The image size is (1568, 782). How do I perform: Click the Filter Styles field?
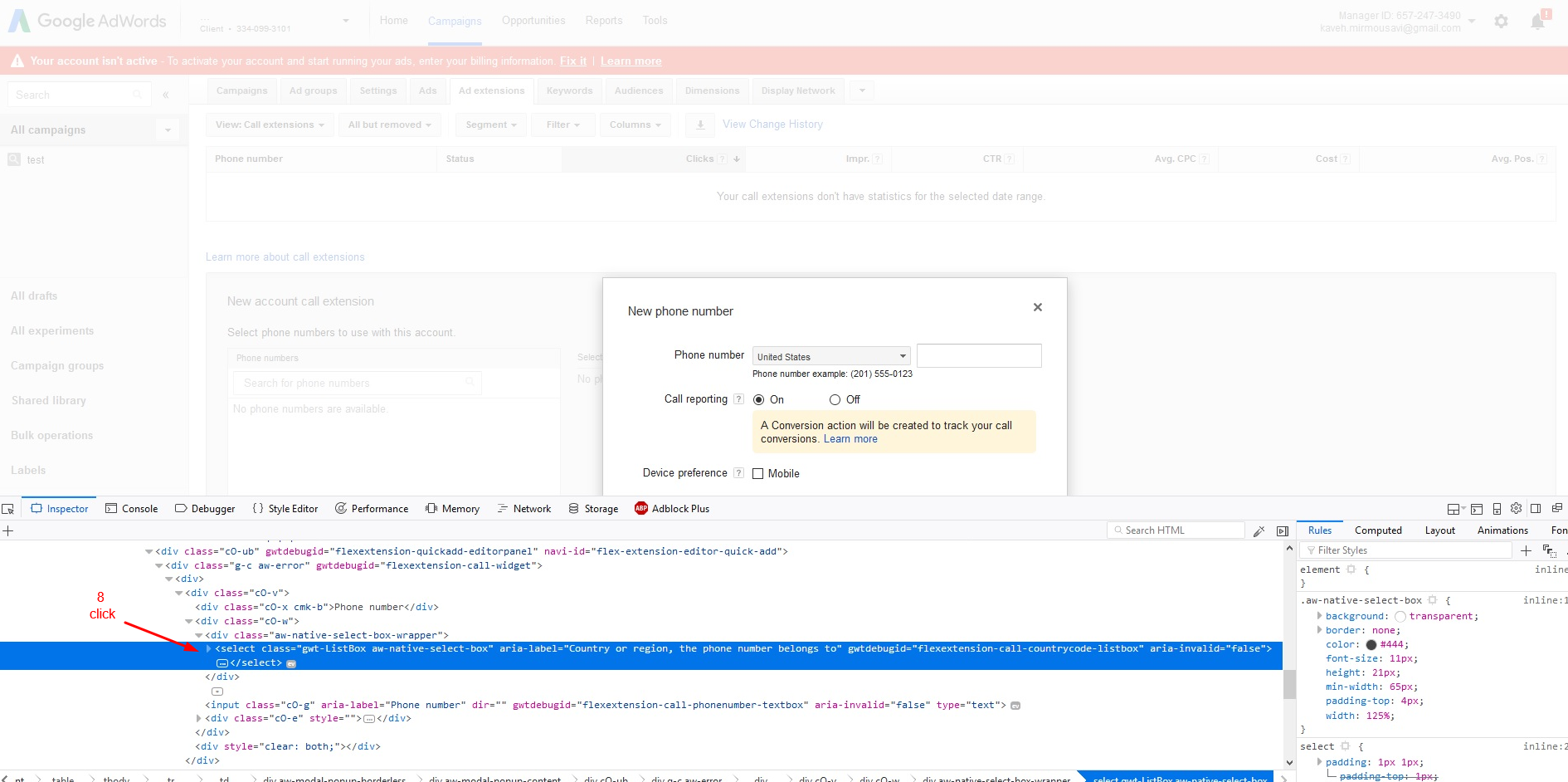(1406, 550)
